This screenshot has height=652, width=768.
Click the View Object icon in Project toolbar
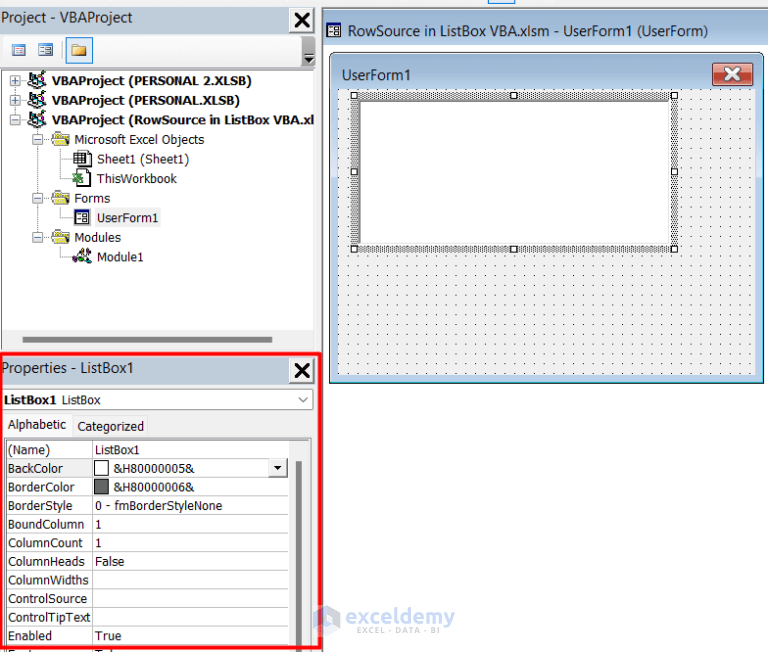(46, 50)
